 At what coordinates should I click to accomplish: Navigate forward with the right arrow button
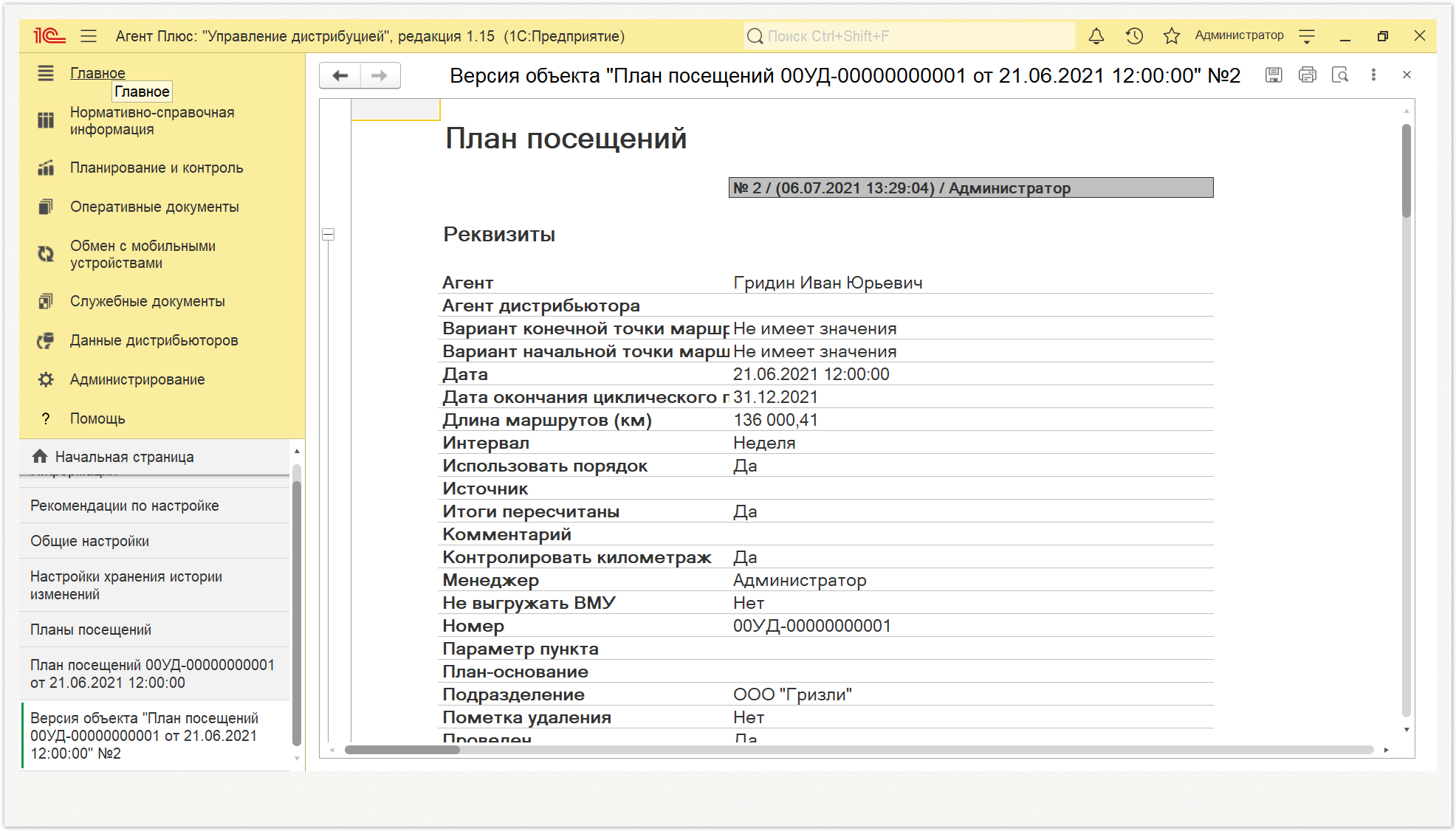click(x=380, y=75)
